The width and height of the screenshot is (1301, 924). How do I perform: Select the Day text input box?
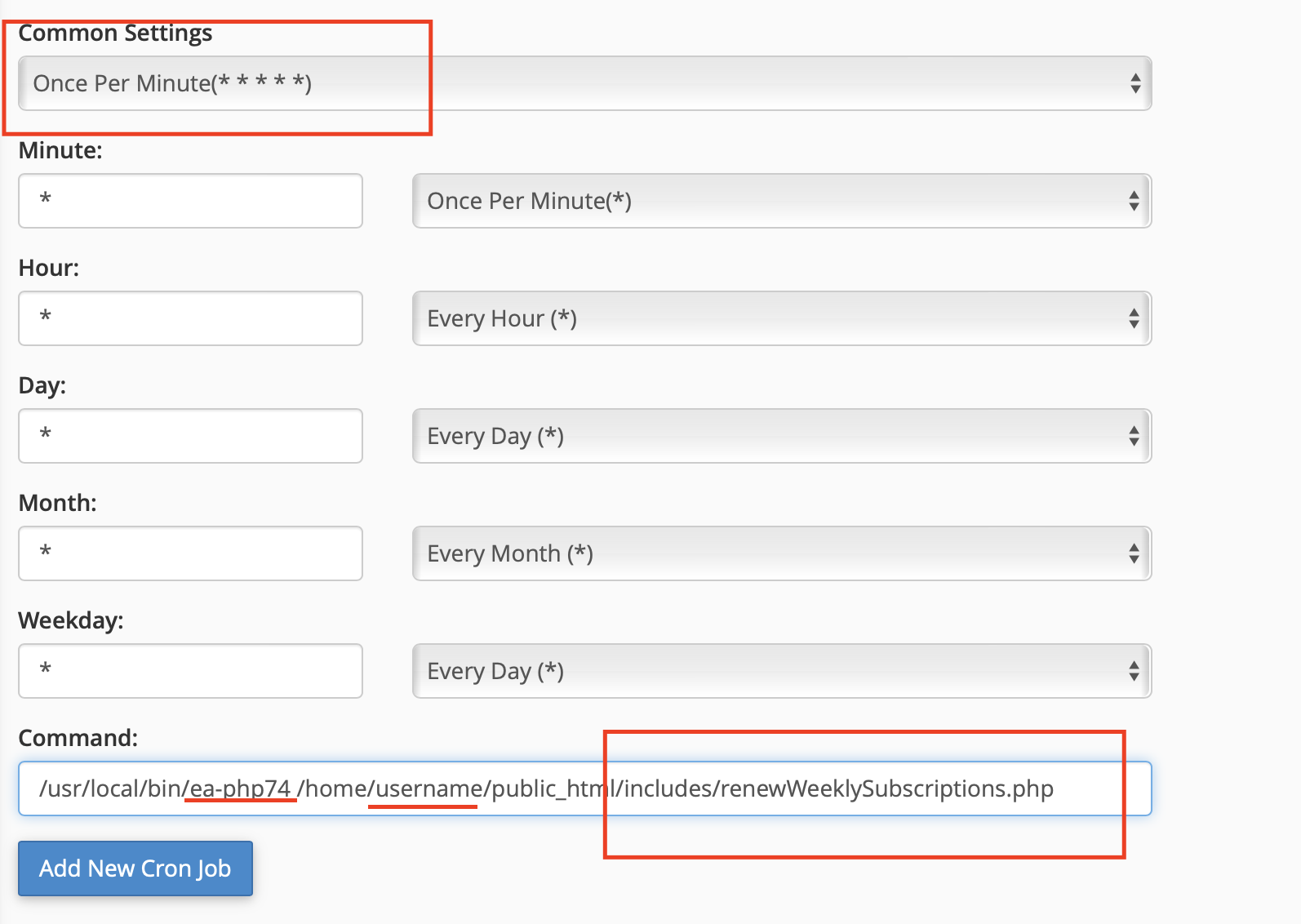click(190, 436)
